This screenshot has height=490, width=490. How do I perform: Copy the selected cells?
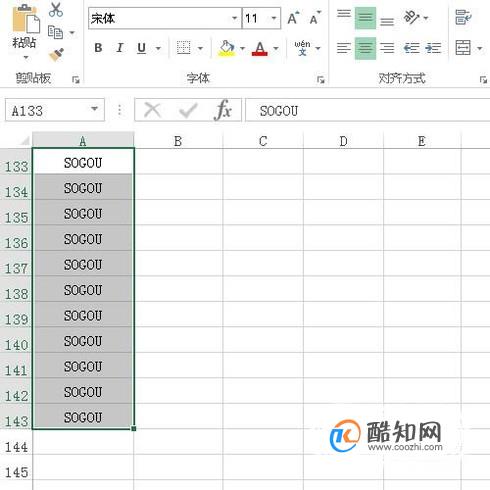[55, 32]
